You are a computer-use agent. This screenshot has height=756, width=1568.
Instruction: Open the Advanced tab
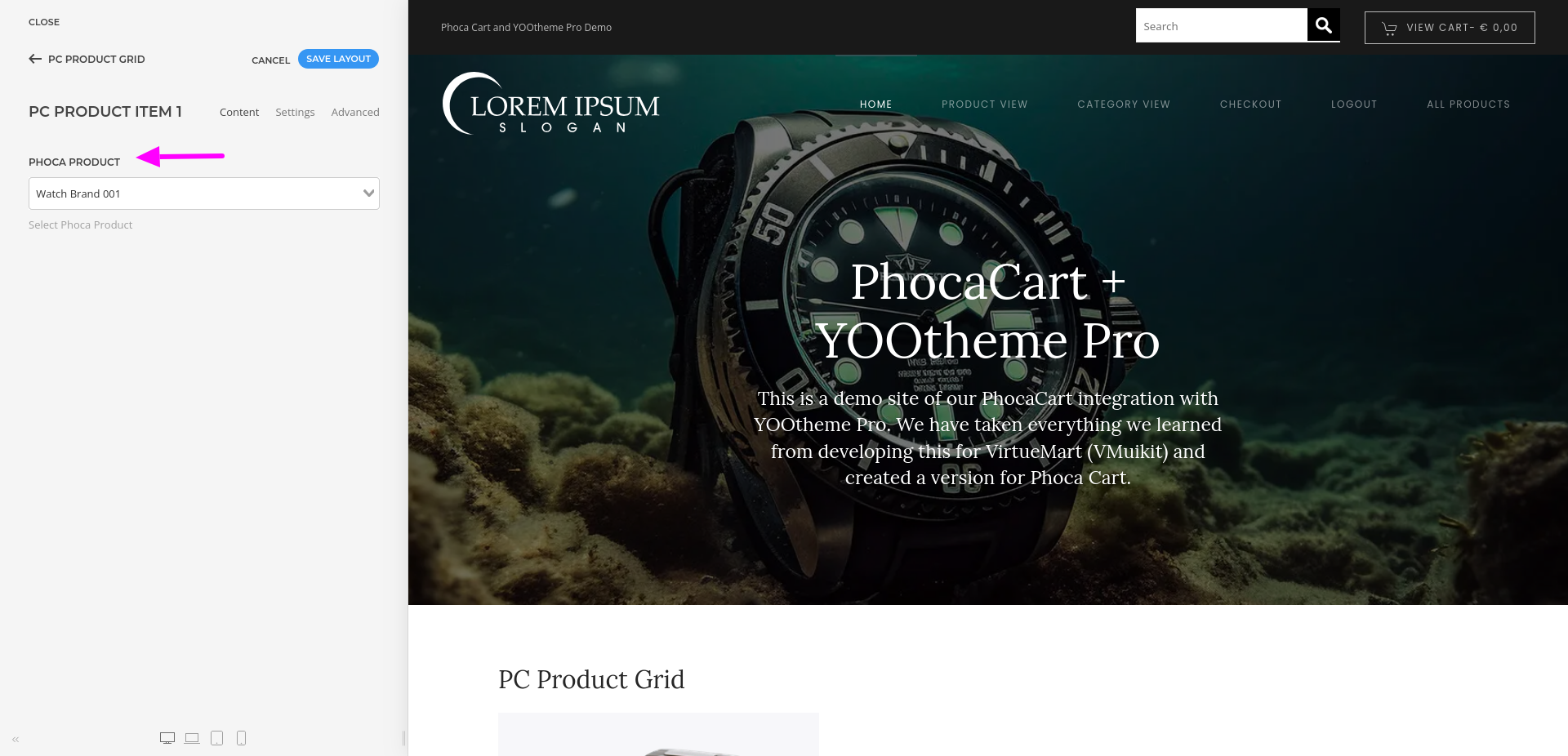[x=355, y=112]
